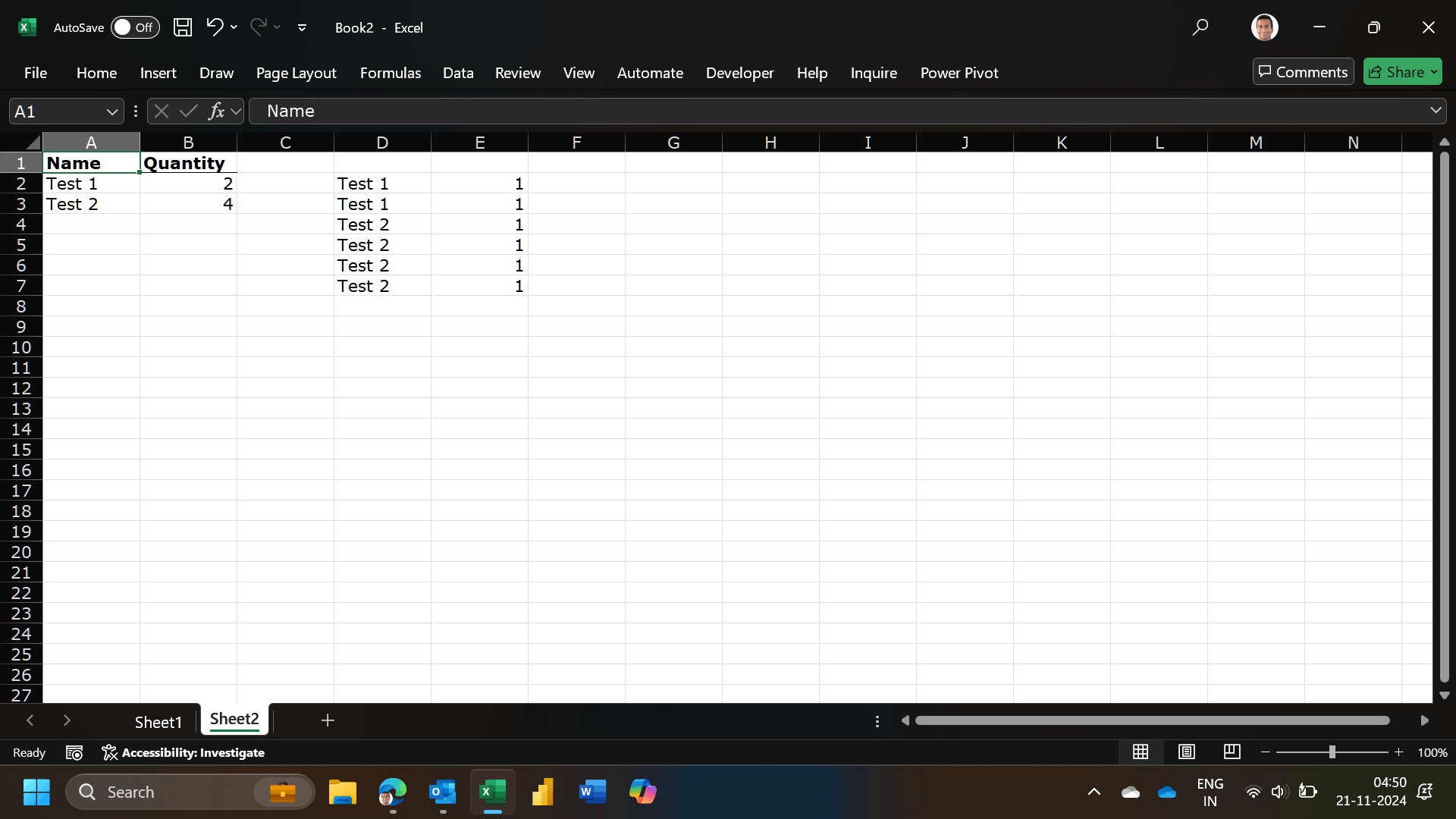Click the macro recording status icon
This screenshot has height=819, width=1456.
click(74, 752)
